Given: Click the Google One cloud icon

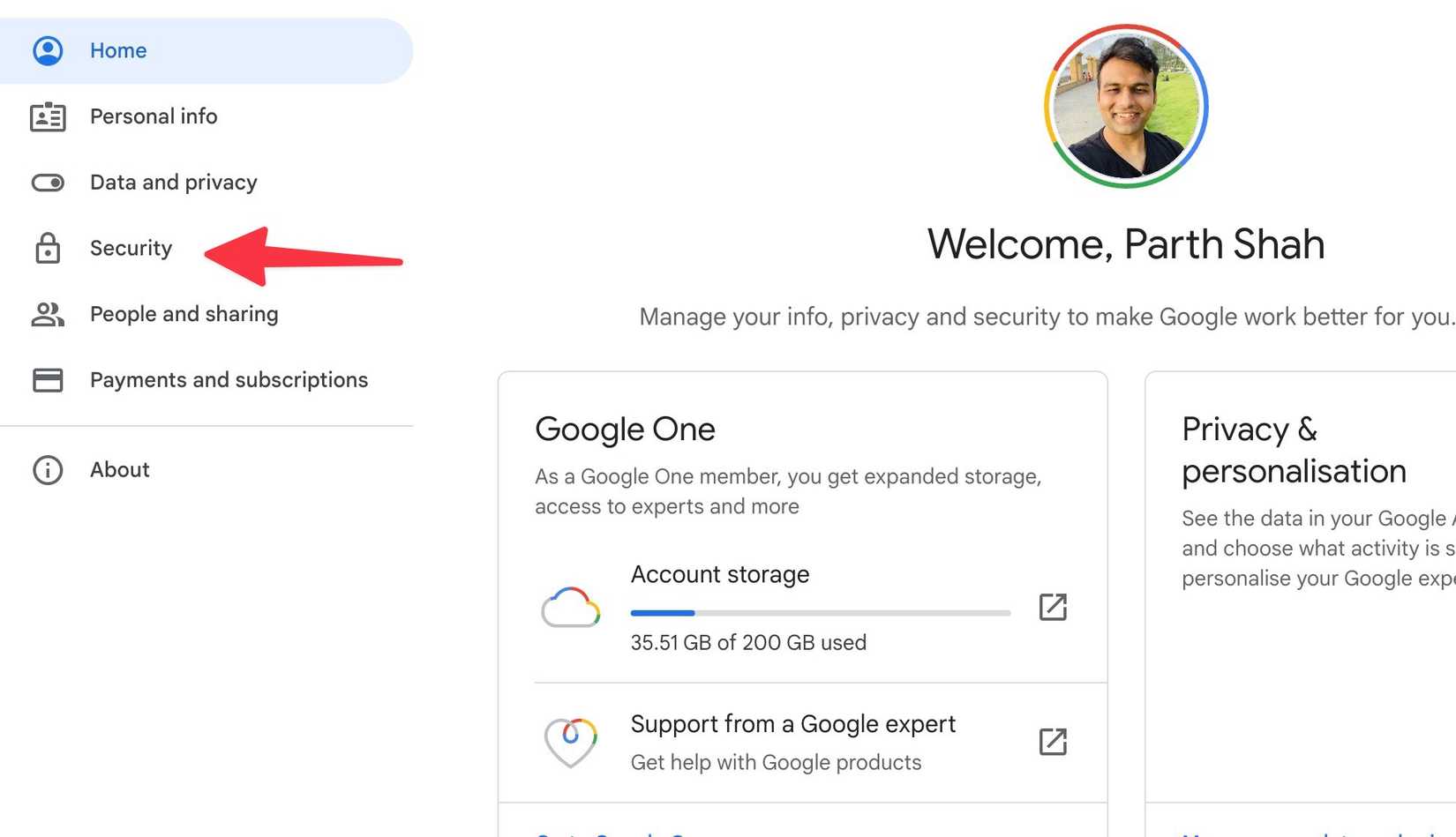Looking at the screenshot, I should pos(570,608).
